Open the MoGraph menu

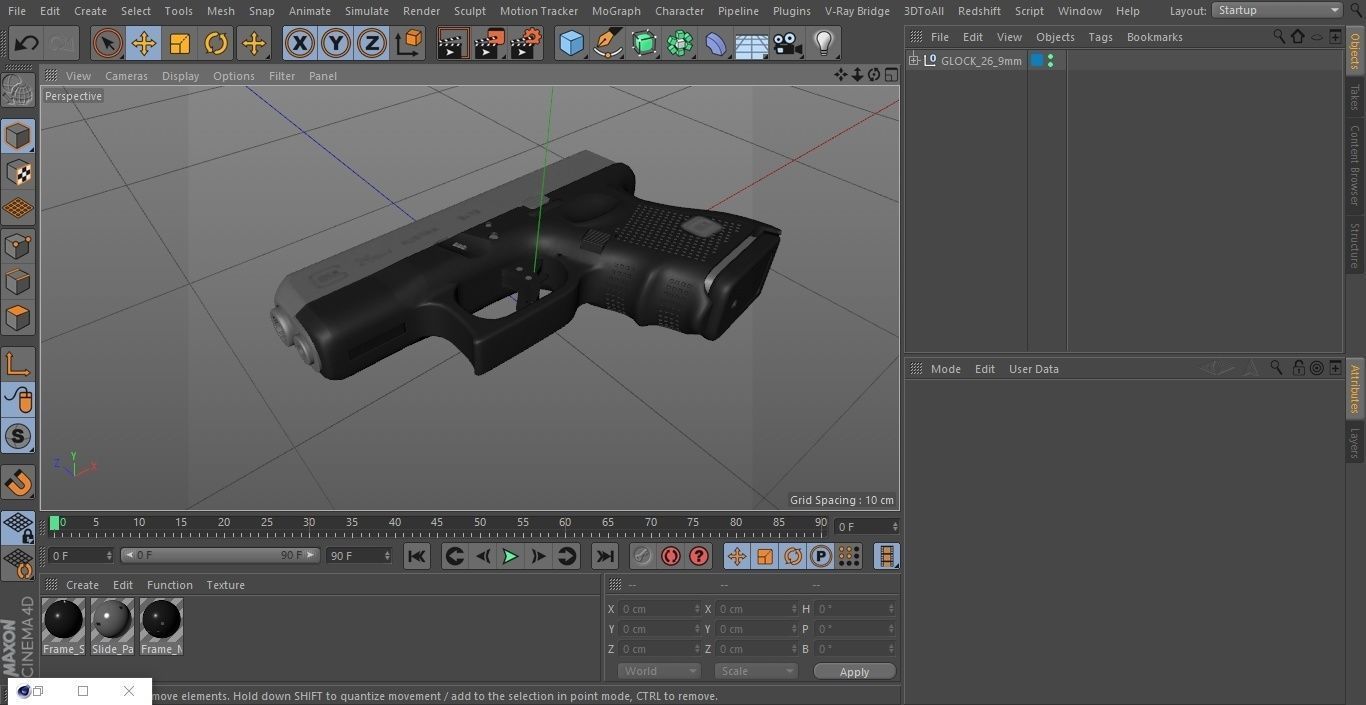(616, 10)
